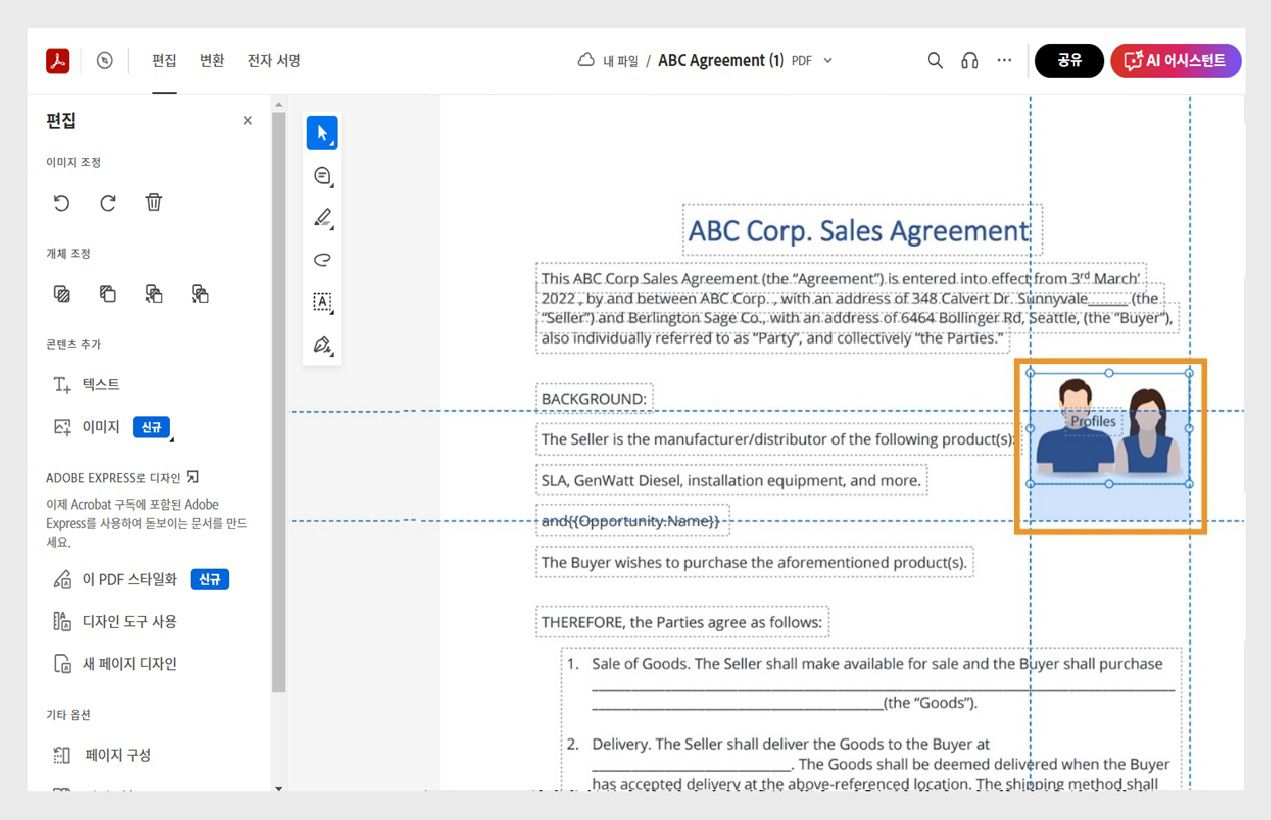Viewport: 1271px width, 820px height.
Task: Rotate image clockwise icon
Action: [108, 203]
